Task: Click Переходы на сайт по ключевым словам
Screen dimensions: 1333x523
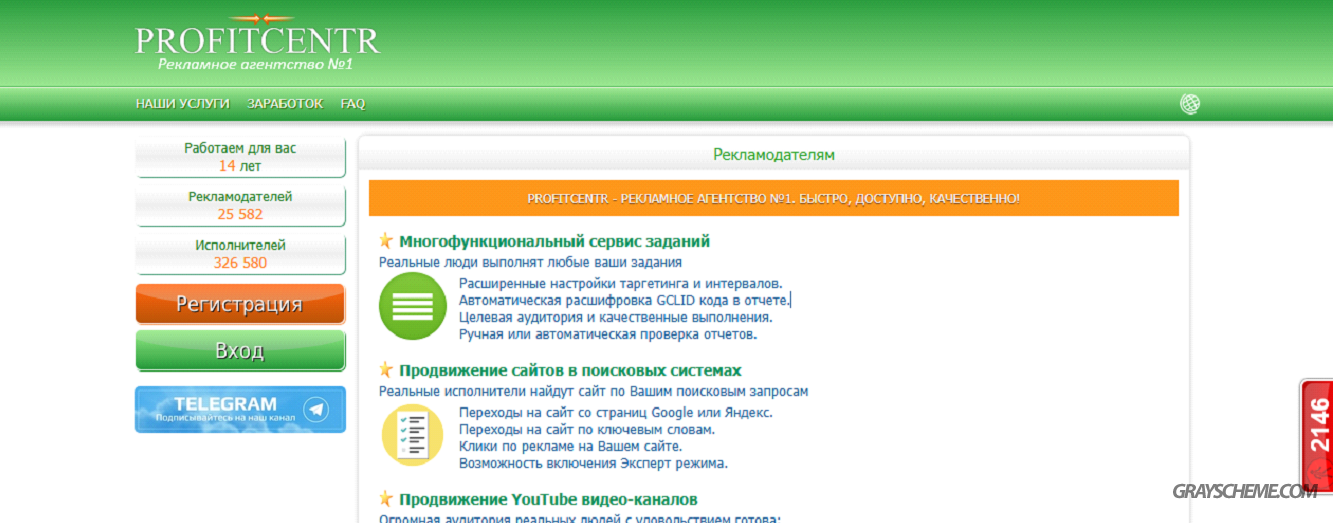Action: pos(587,429)
